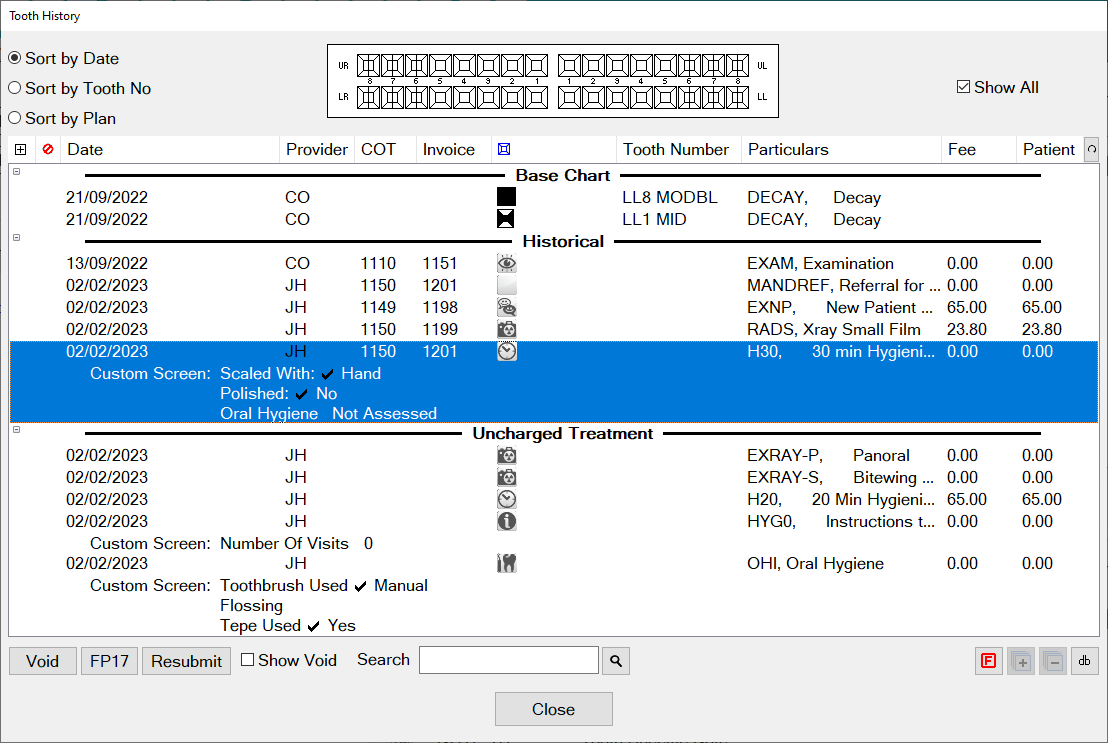Click the clock icon on H20 row
Viewport: 1108px width, 743px height.
(x=507, y=499)
